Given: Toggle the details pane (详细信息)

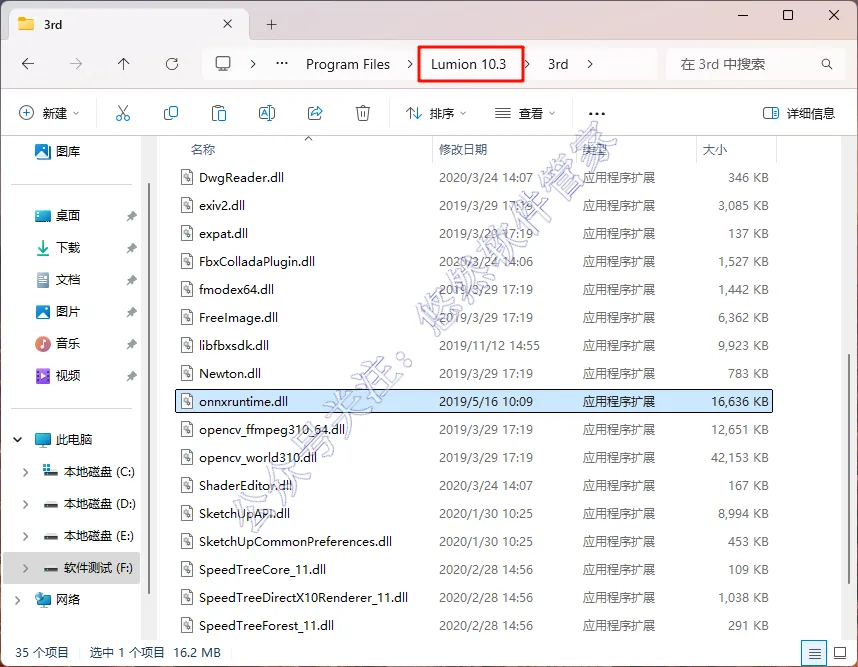Looking at the screenshot, I should (799, 113).
